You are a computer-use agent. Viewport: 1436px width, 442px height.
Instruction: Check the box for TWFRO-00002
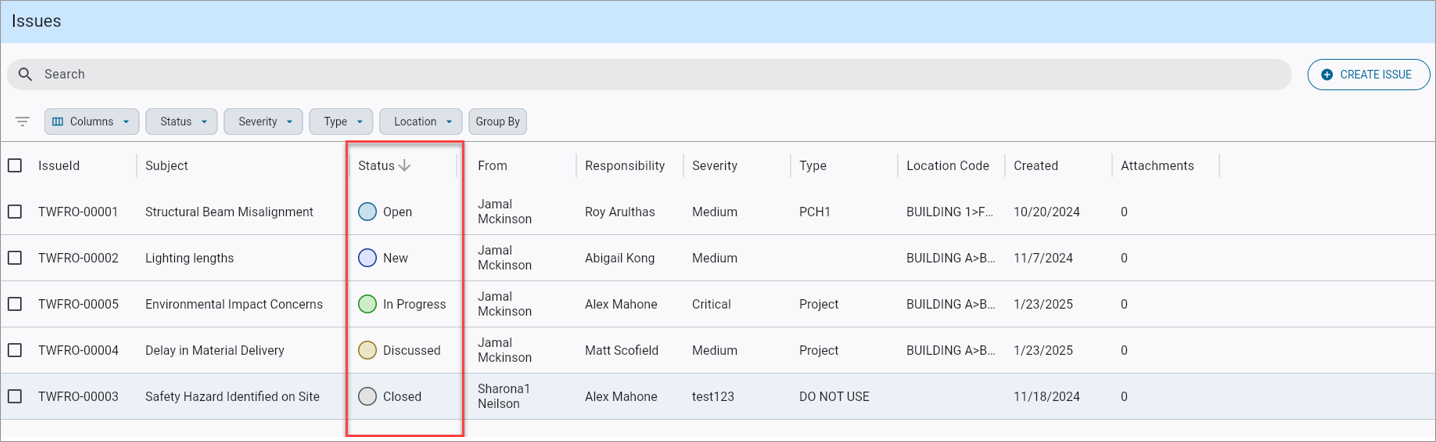[15, 258]
